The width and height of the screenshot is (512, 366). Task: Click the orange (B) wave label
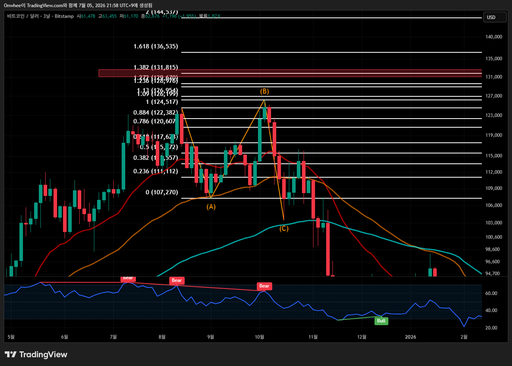264,91
